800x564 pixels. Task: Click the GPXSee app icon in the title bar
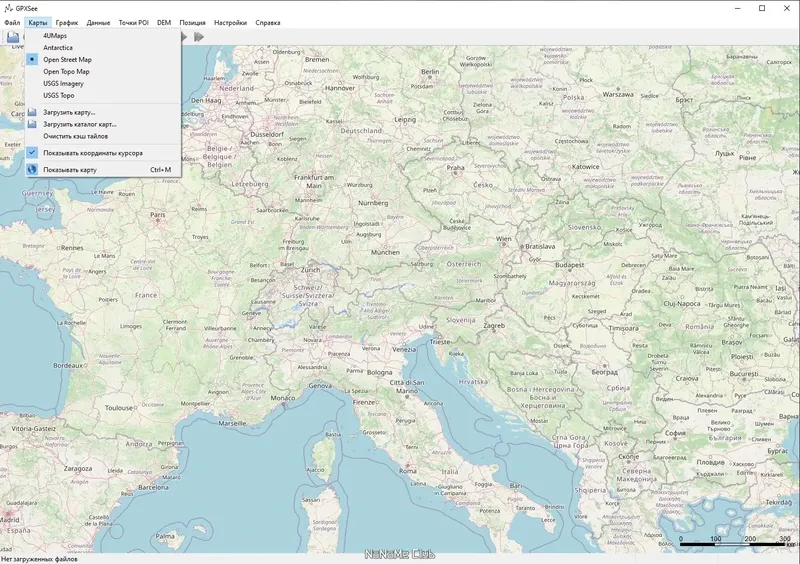pos(8,8)
